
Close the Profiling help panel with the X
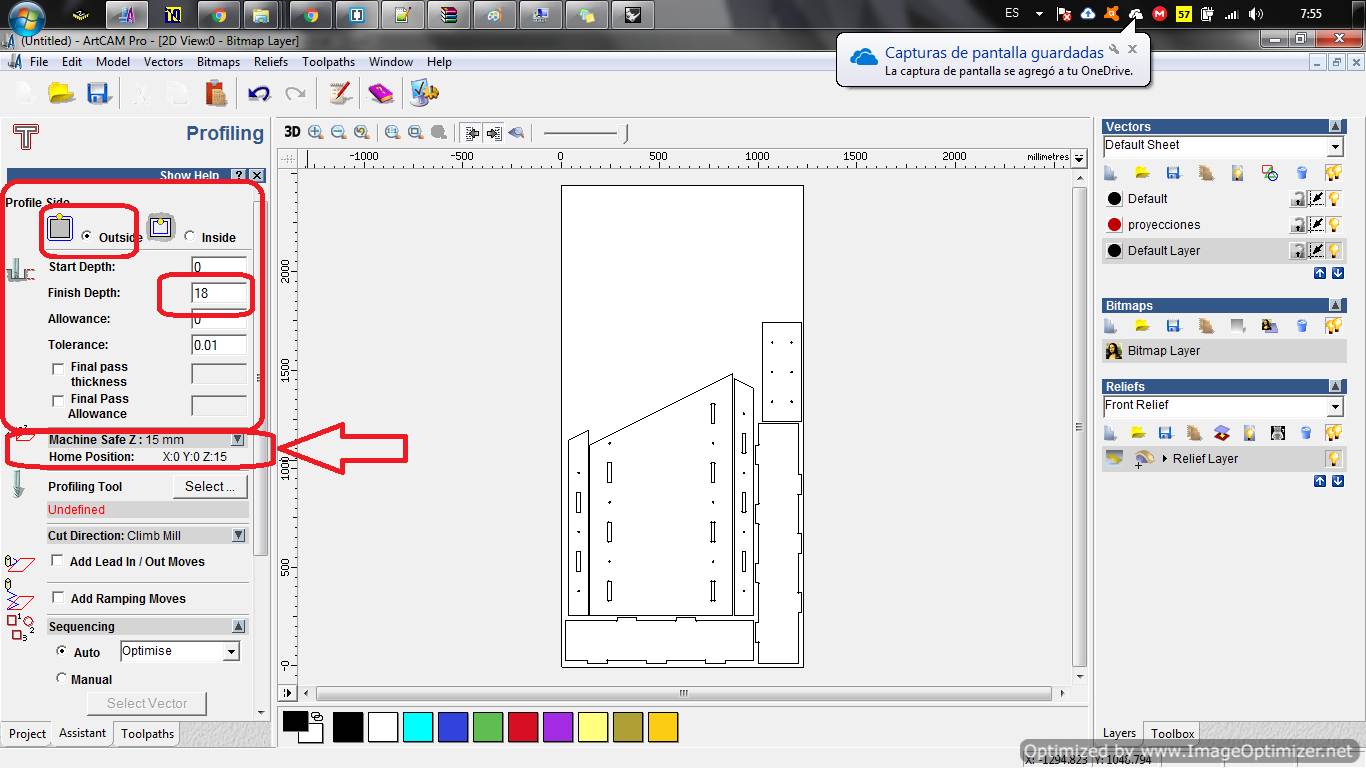(x=257, y=175)
